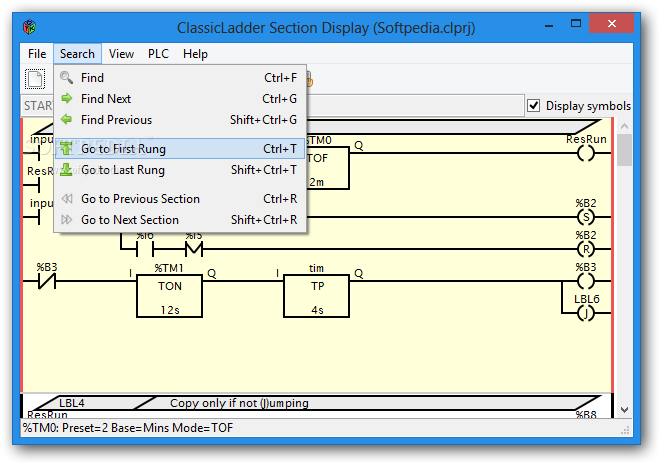Open the Help menu
Screen dimensions: 661x465
pyautogui.click(x=195, y=54)
